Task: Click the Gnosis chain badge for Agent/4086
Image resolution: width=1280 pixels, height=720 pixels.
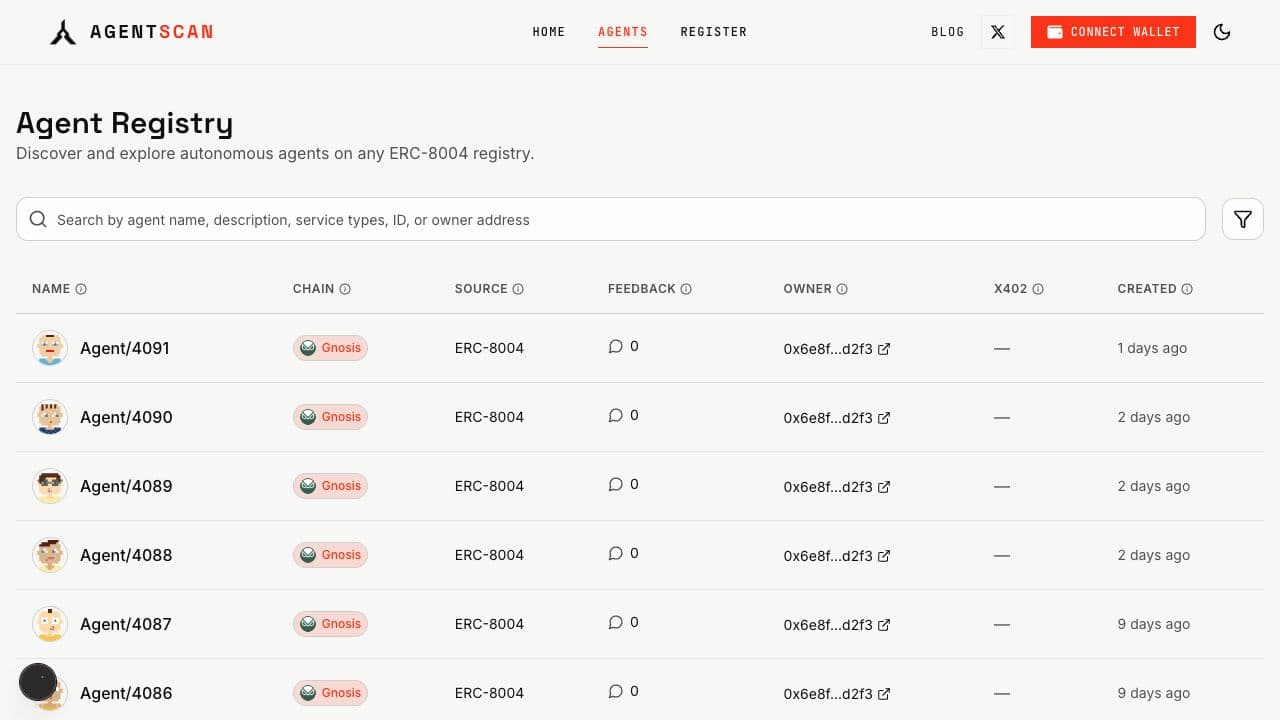Action: 330,693
